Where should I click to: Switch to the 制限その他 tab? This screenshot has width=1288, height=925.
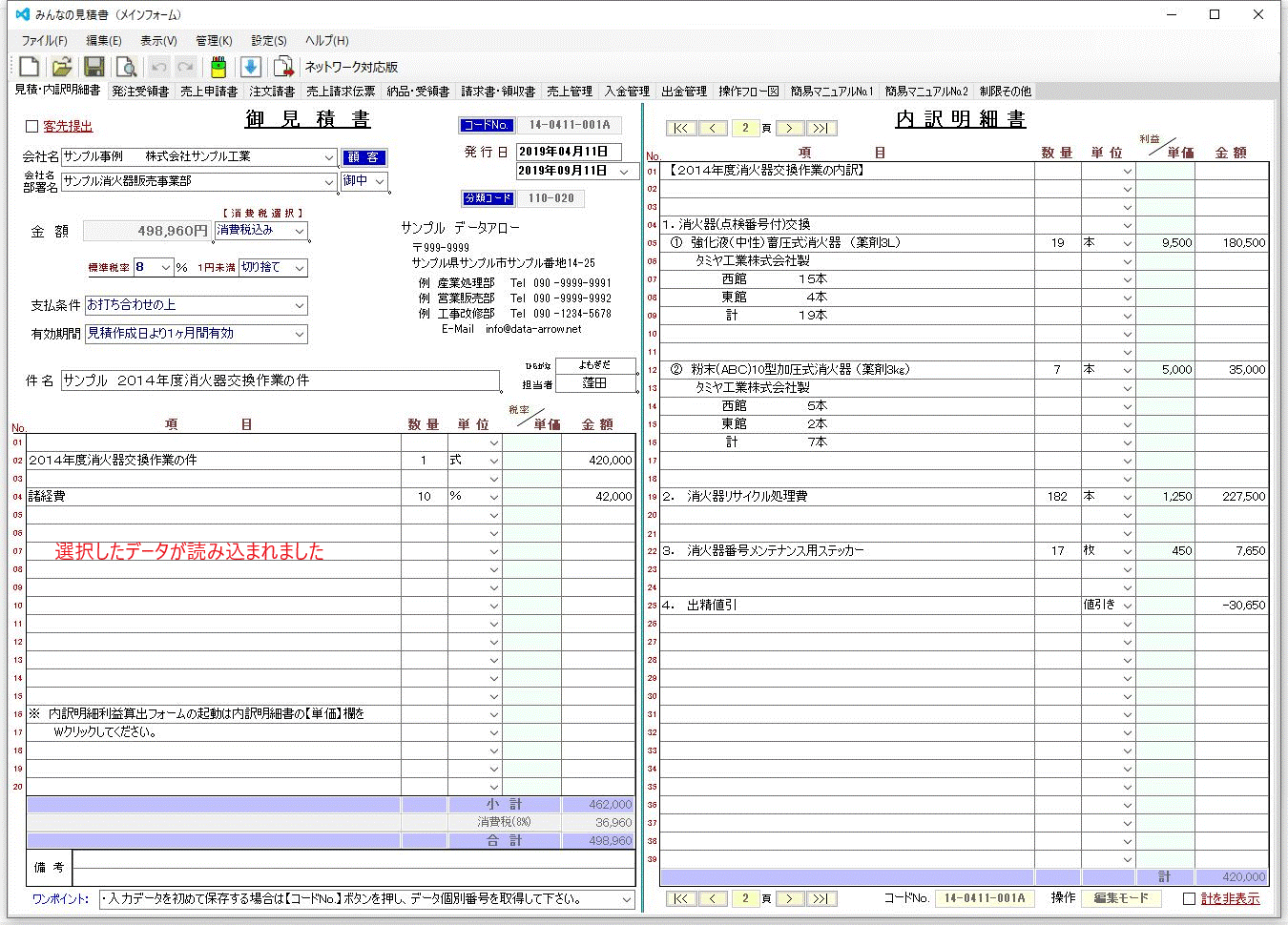click(x=1006, y=92)
